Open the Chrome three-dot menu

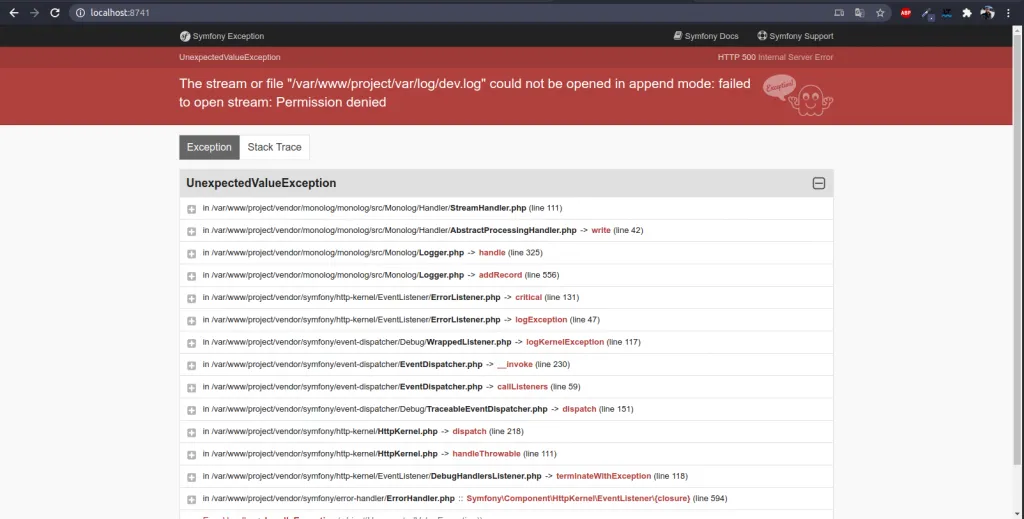coord(1010,13)
